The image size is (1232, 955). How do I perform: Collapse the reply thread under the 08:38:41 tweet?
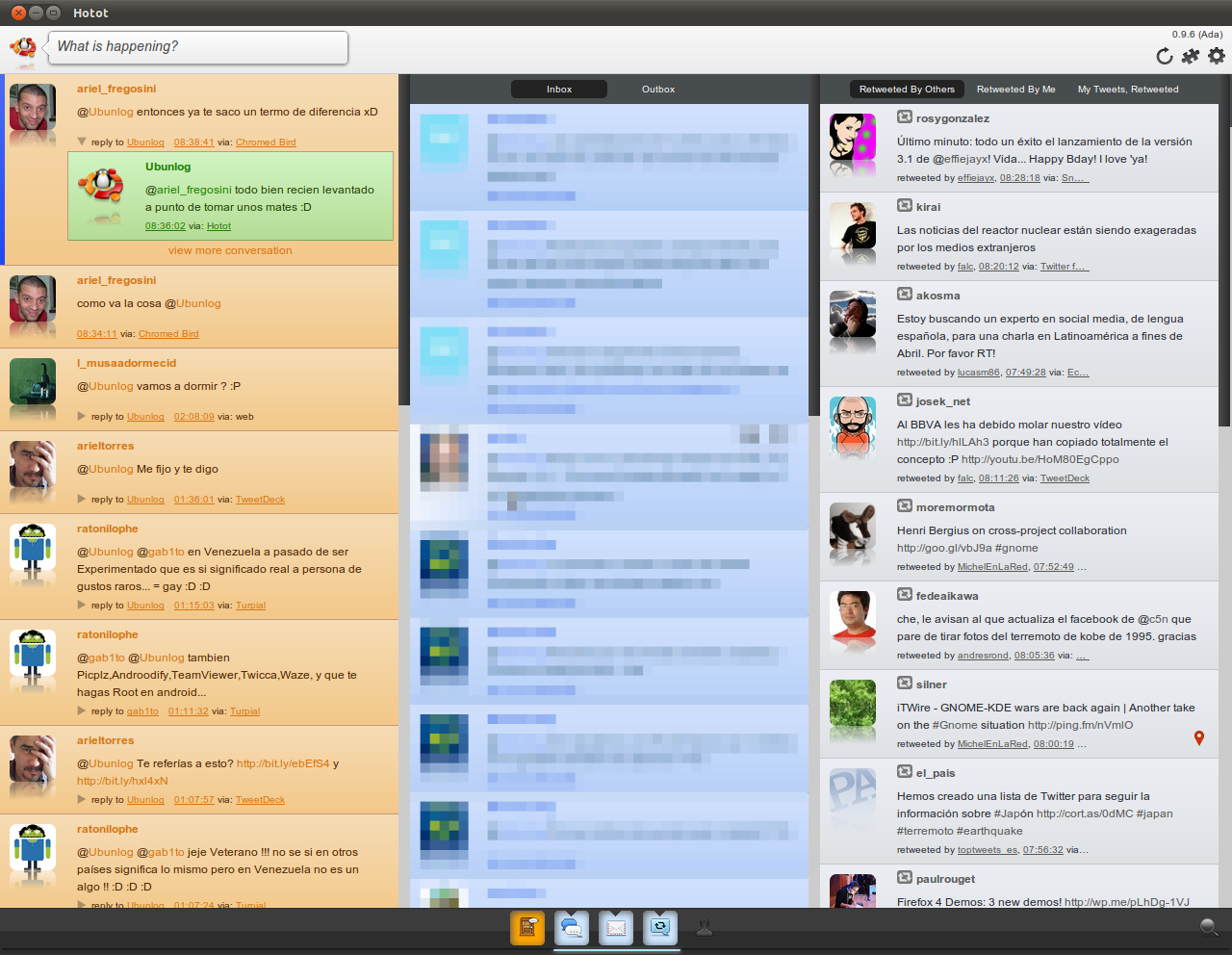[x=82, y=142]
